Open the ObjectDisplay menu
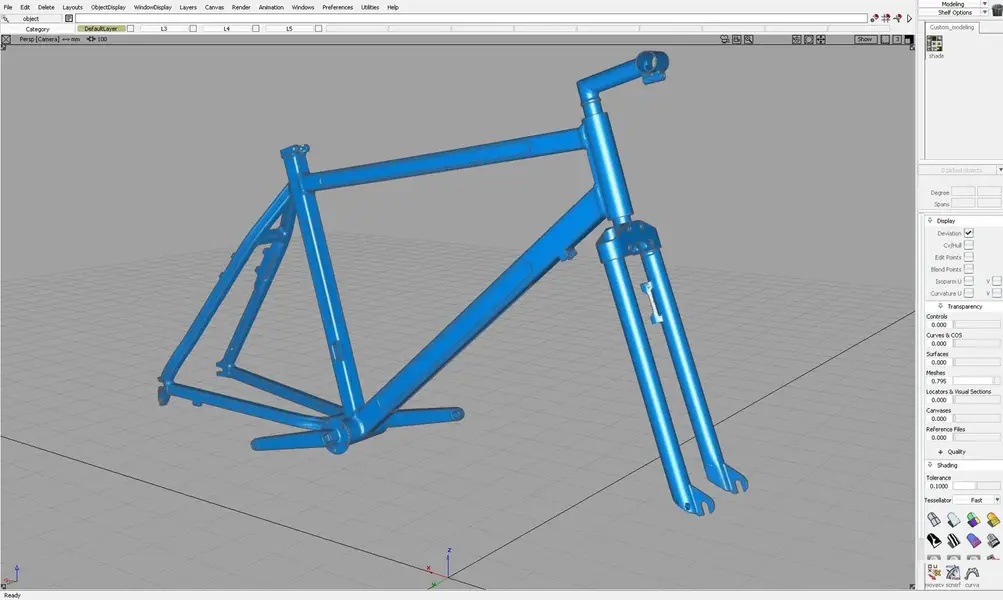 [108, 7]
